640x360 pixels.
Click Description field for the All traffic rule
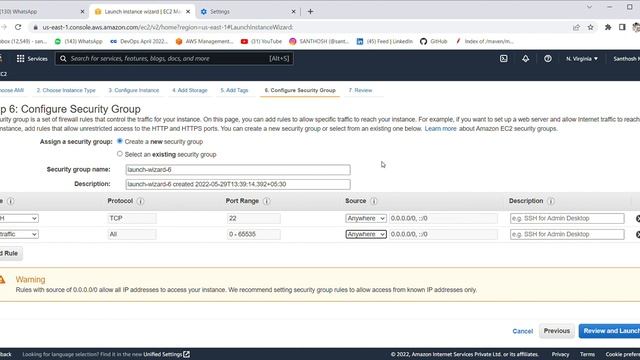(x=567, y=234)
